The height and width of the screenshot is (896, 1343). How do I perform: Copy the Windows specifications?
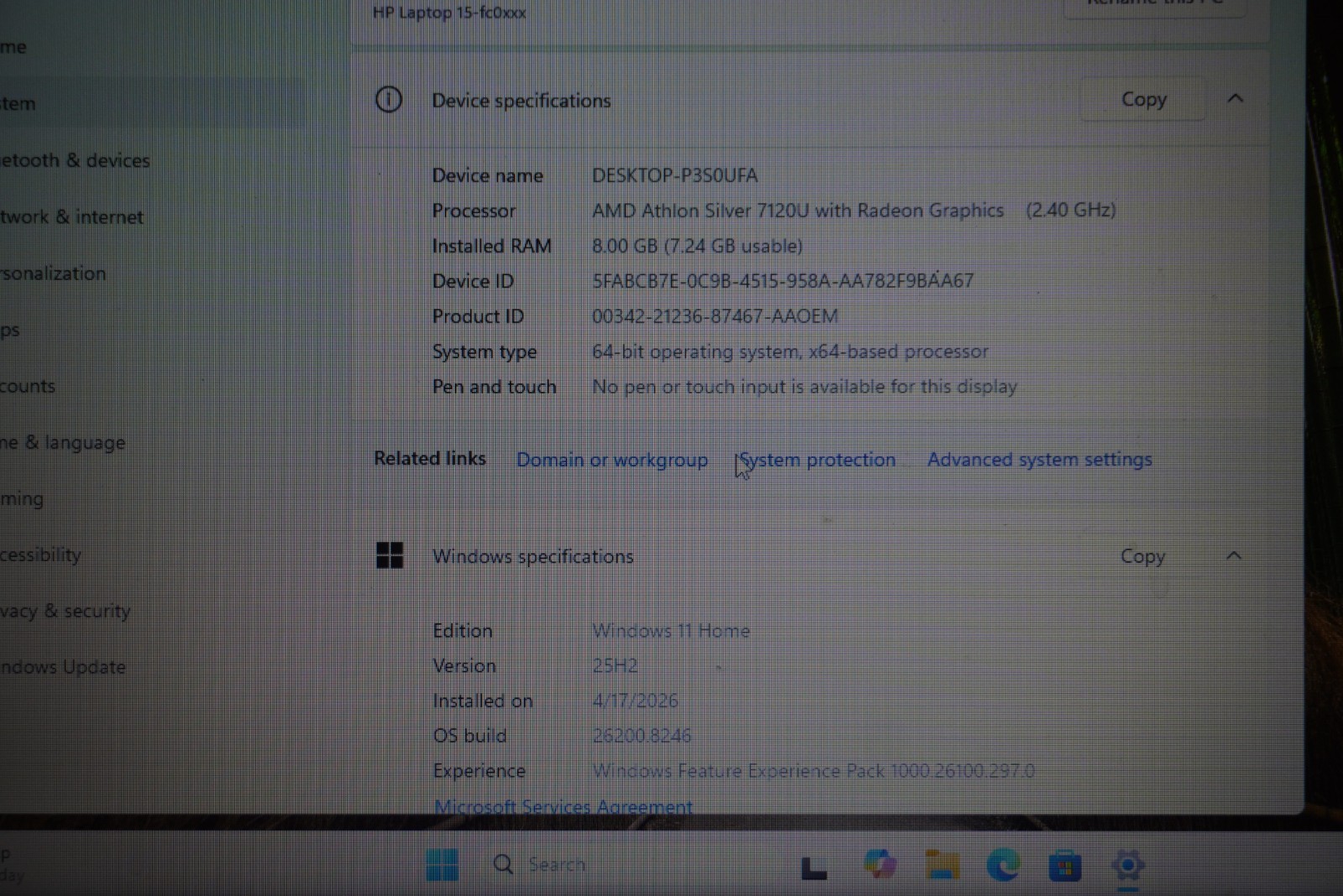tap(1142, 556)
